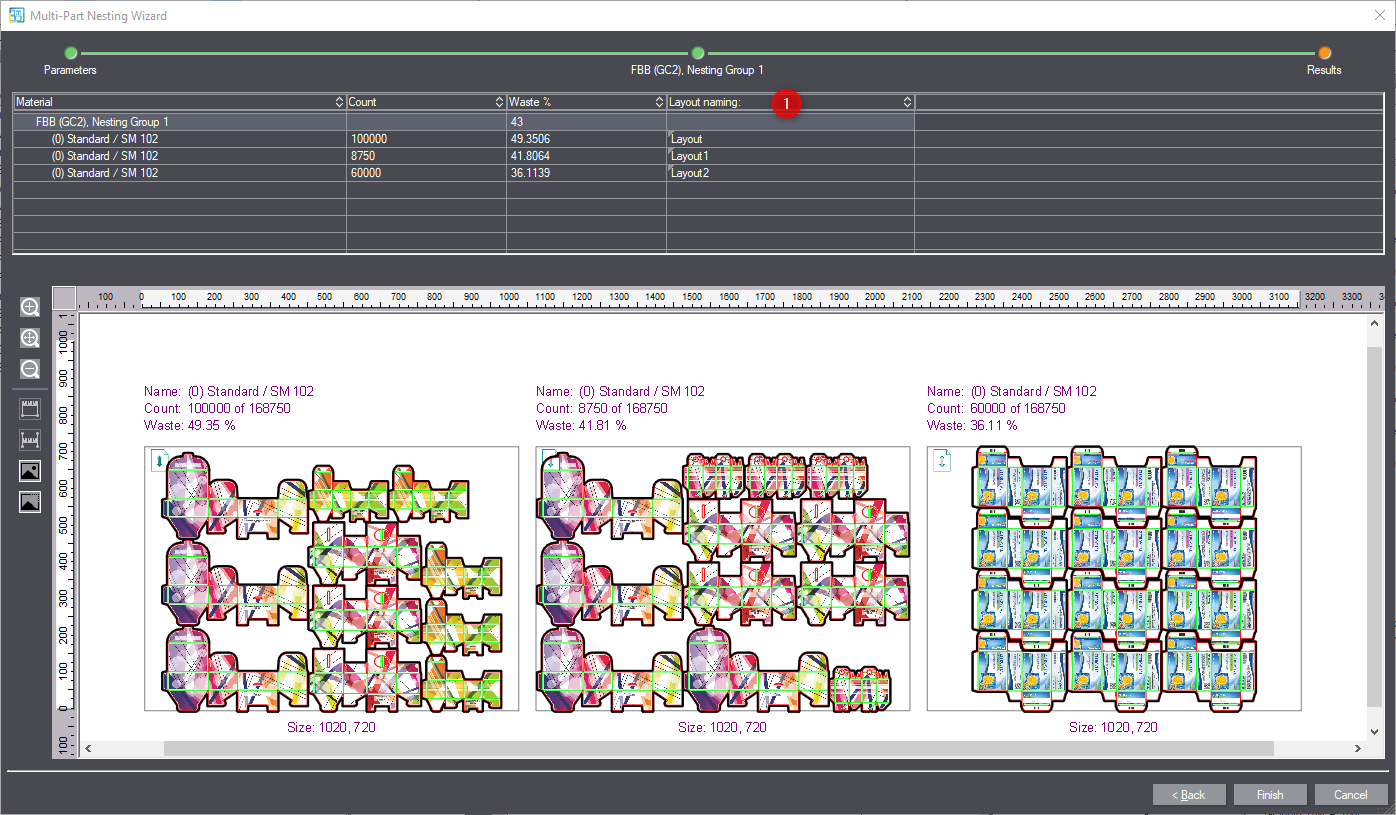
Task: Toggle the horizontal ruler measurement icon
Action: (x=30, y=440)
